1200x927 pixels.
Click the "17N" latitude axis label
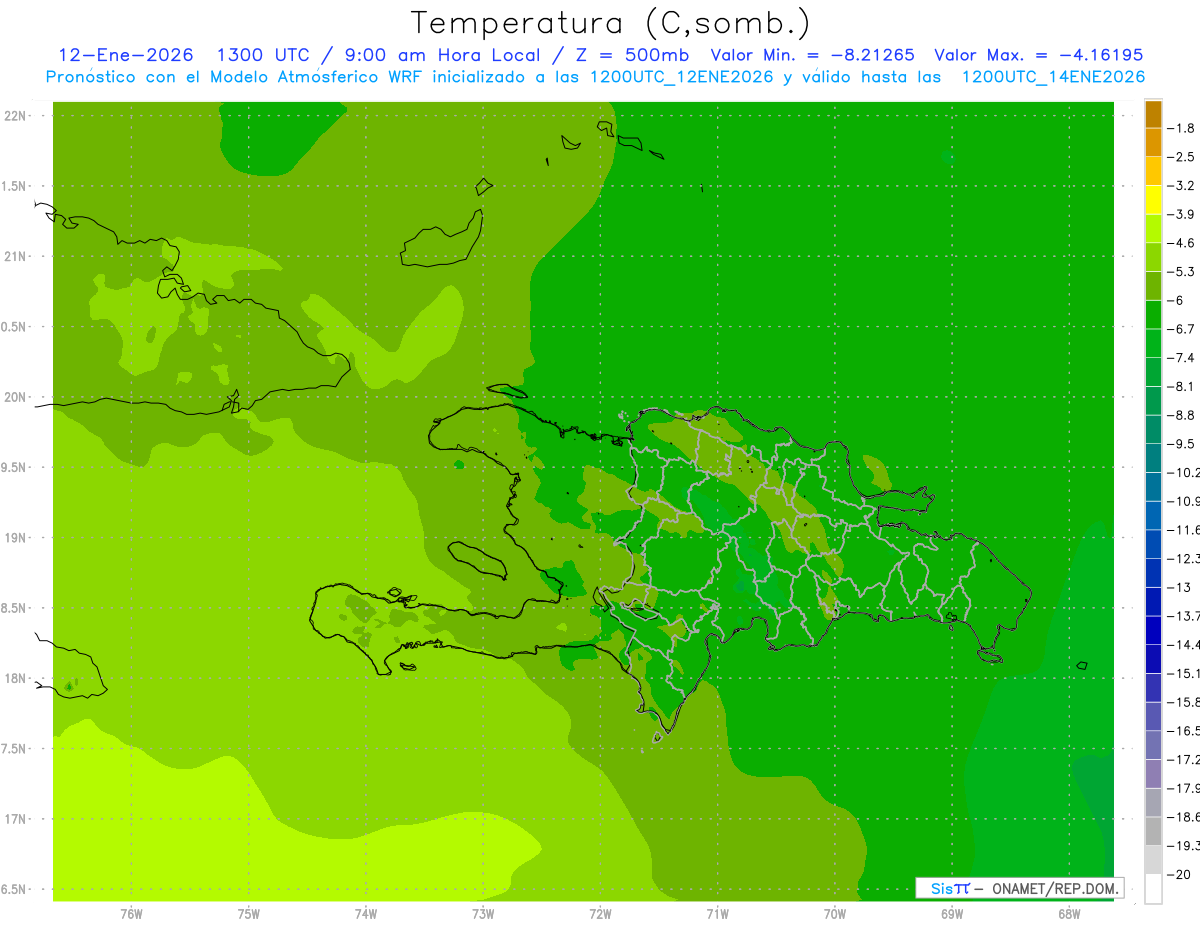16,820
